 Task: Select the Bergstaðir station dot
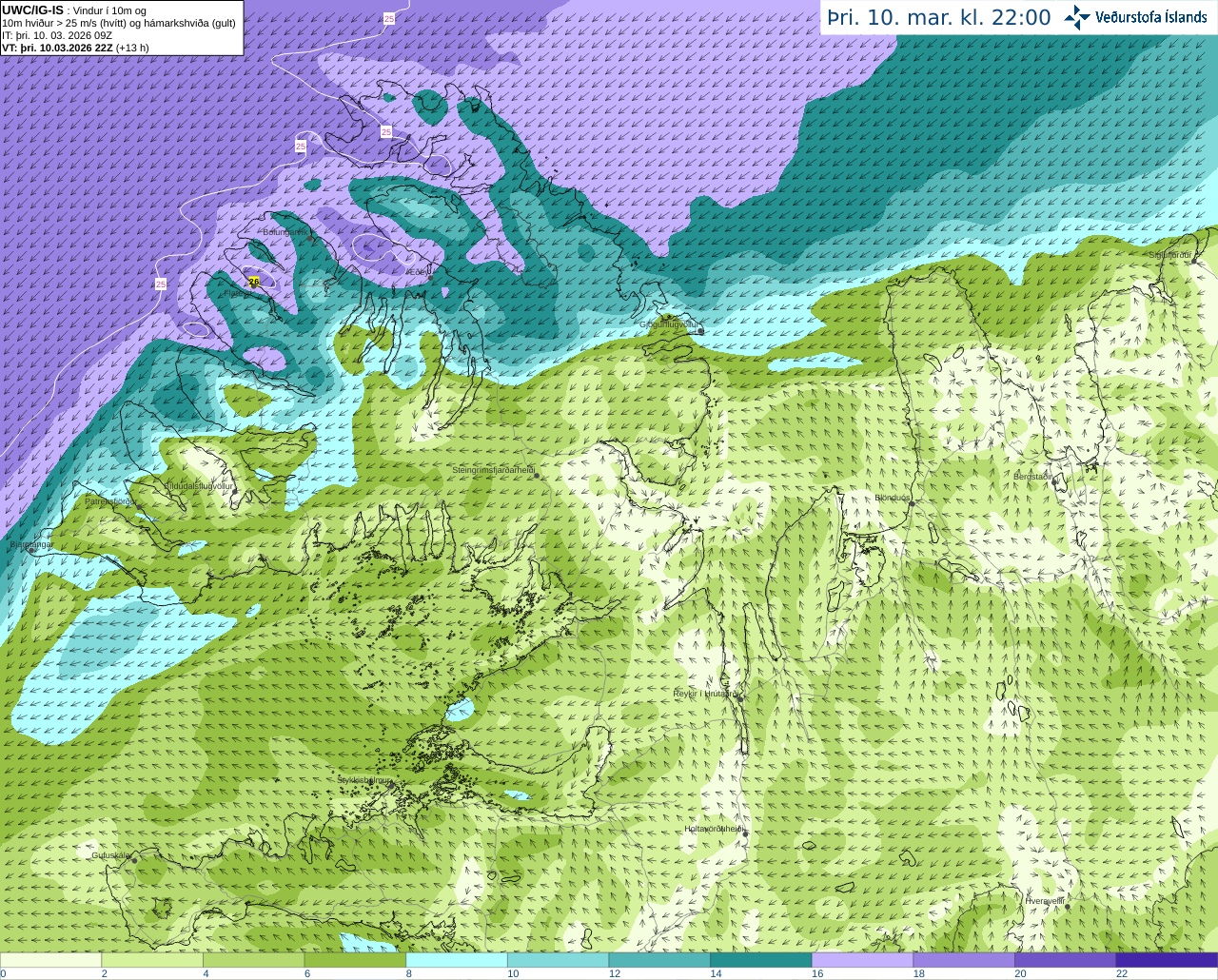pyautogui.click(x=1053, y=481)
